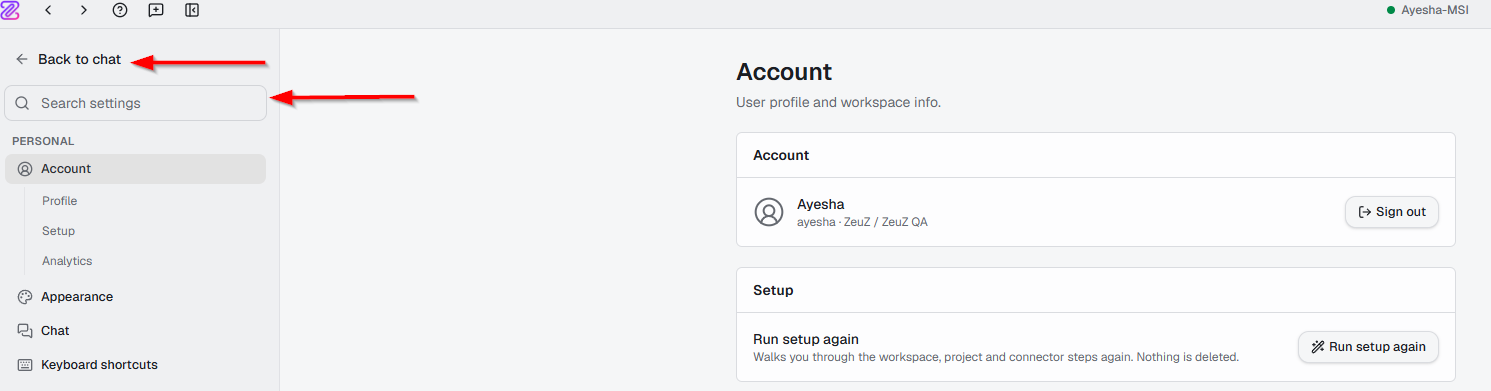Click the green status dot by Ayesha-MSI
This screenshot has width=1491, height=391.
1391,10
